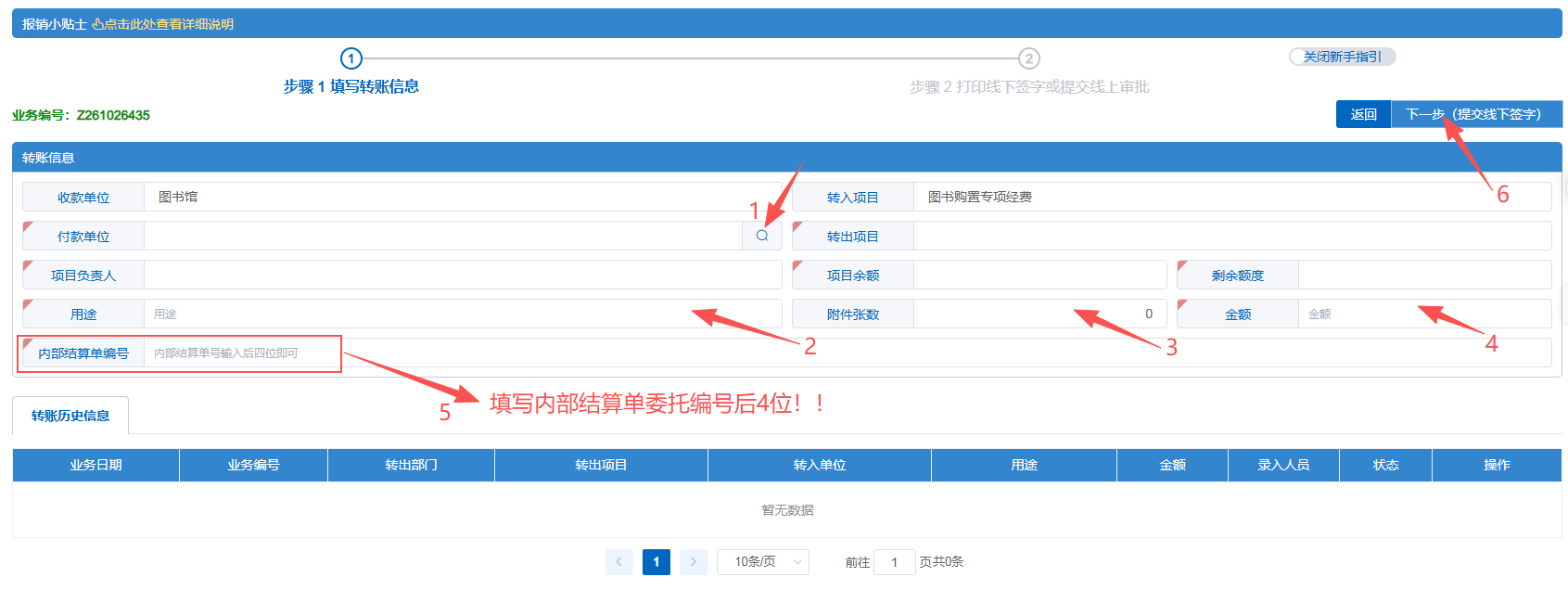Click the business number Z261026435
Image resolution: width=1568 pixels, height=590 pixels.
[113, 115]
